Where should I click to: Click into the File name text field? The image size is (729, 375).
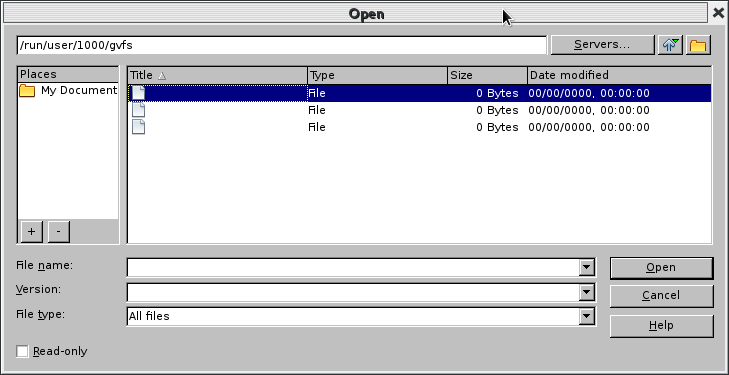click(353, 267)
